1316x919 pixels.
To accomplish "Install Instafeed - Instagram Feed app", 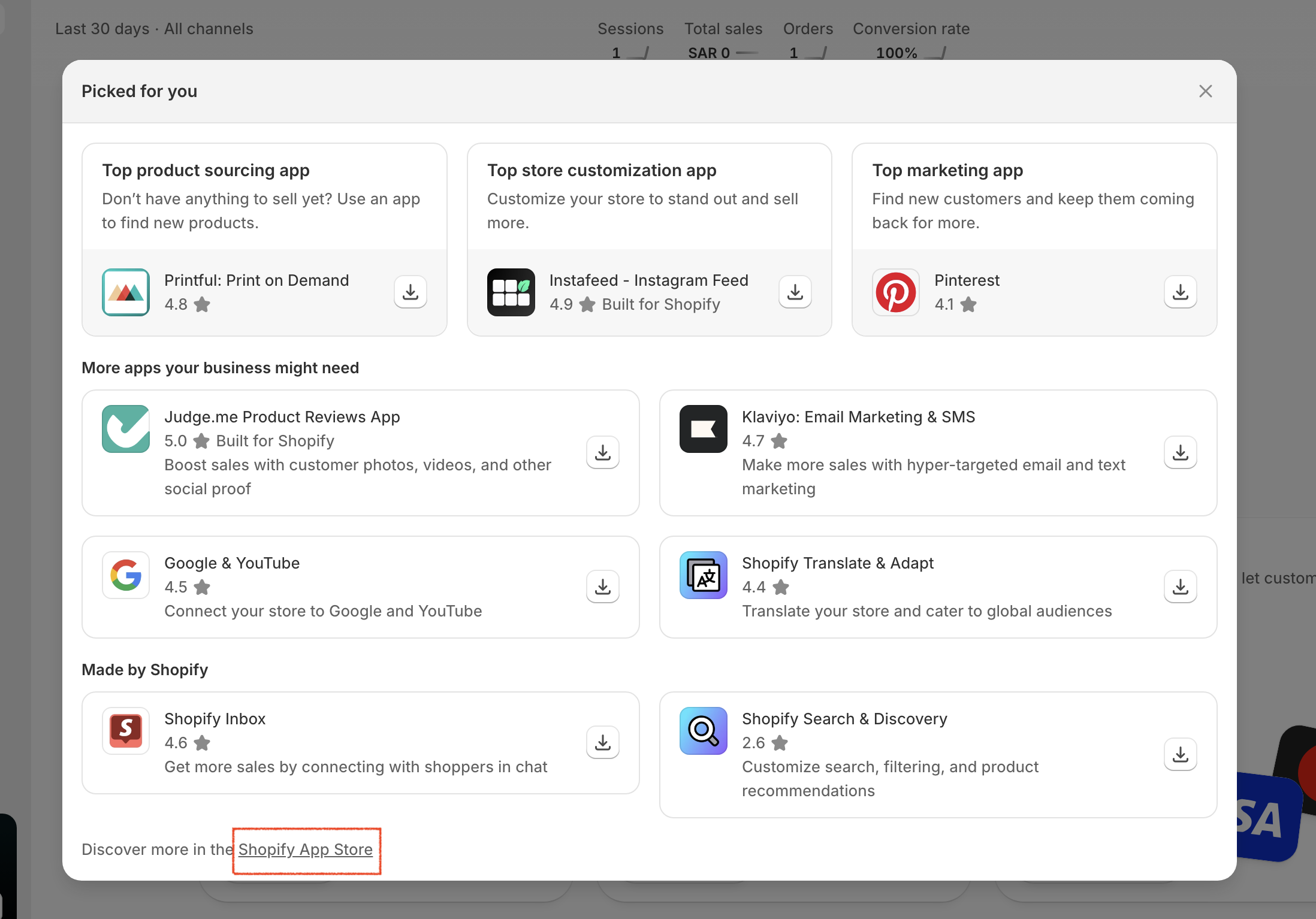I will (x=795, y=292).
